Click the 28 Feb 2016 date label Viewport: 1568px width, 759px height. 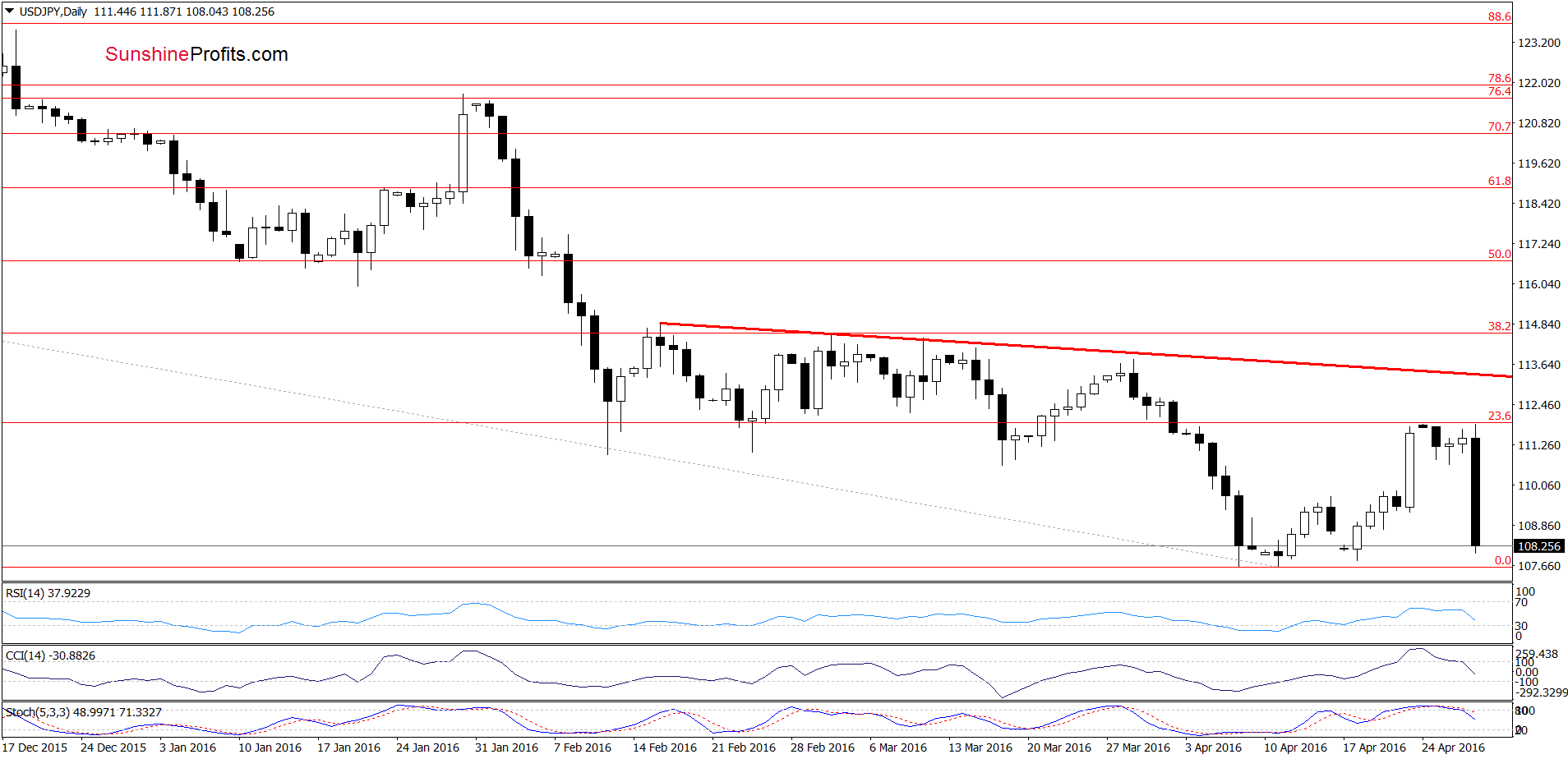point(823,747)
